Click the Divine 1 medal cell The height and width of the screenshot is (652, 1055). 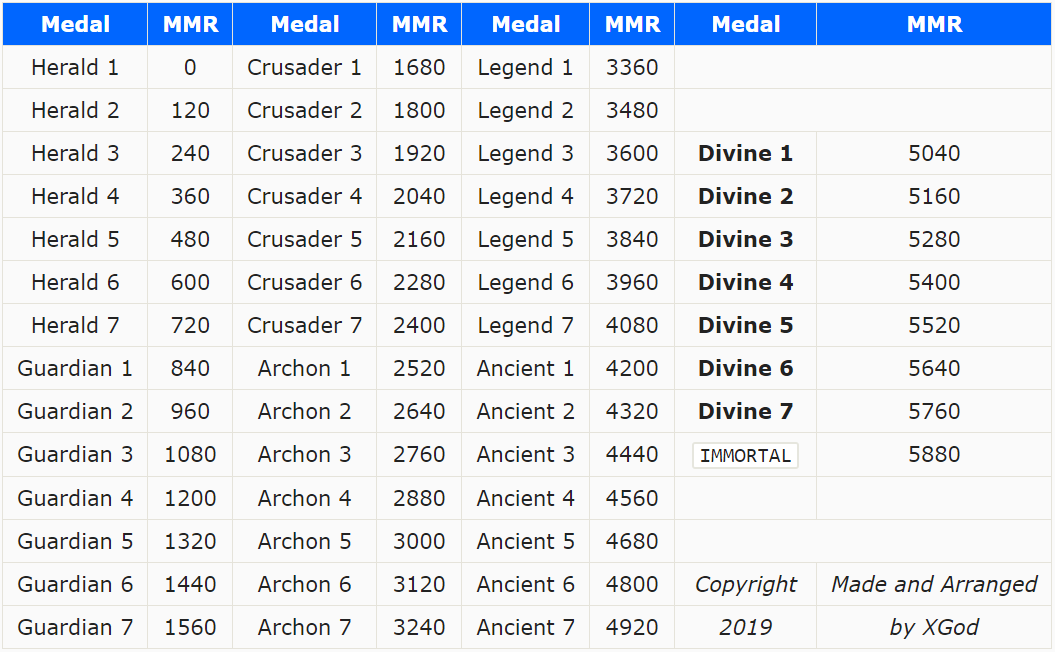[x=745, y=154]
